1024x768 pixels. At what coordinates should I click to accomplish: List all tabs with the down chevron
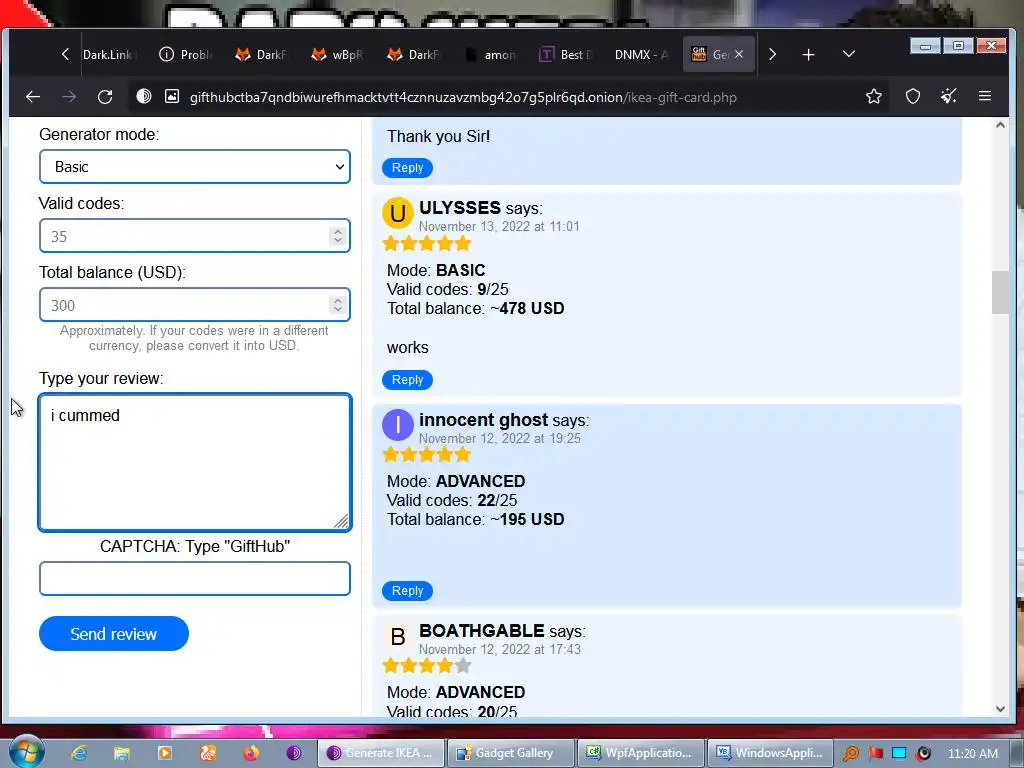tap(848, 54)
